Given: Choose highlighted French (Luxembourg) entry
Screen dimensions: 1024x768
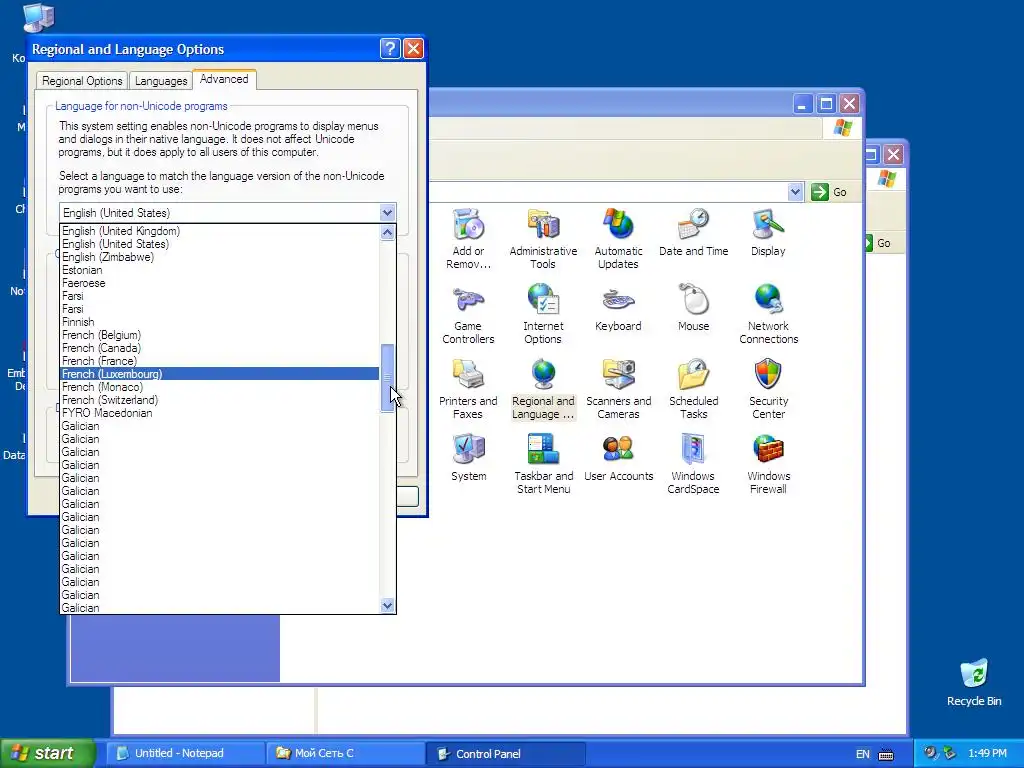Looking at the screenshot, I should pos(219,374).
